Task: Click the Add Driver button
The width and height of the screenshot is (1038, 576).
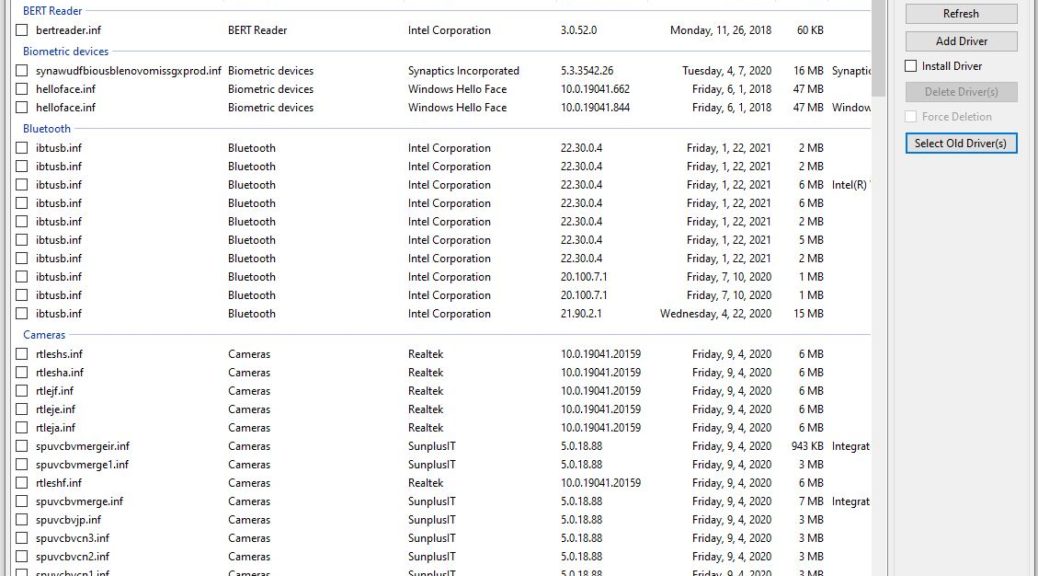Action: coord(961,41)
